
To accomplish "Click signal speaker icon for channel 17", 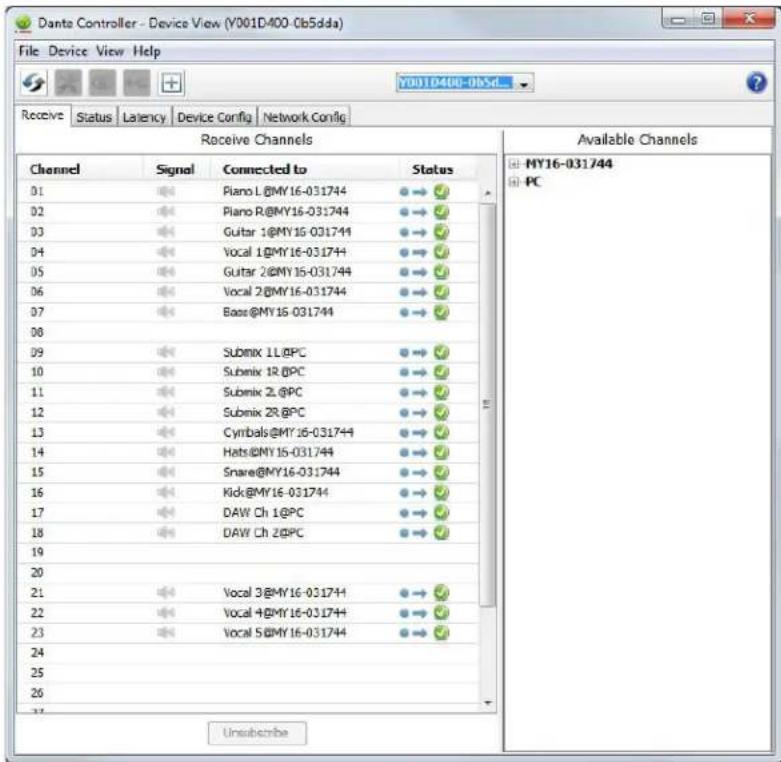I will tap(166, 512).
